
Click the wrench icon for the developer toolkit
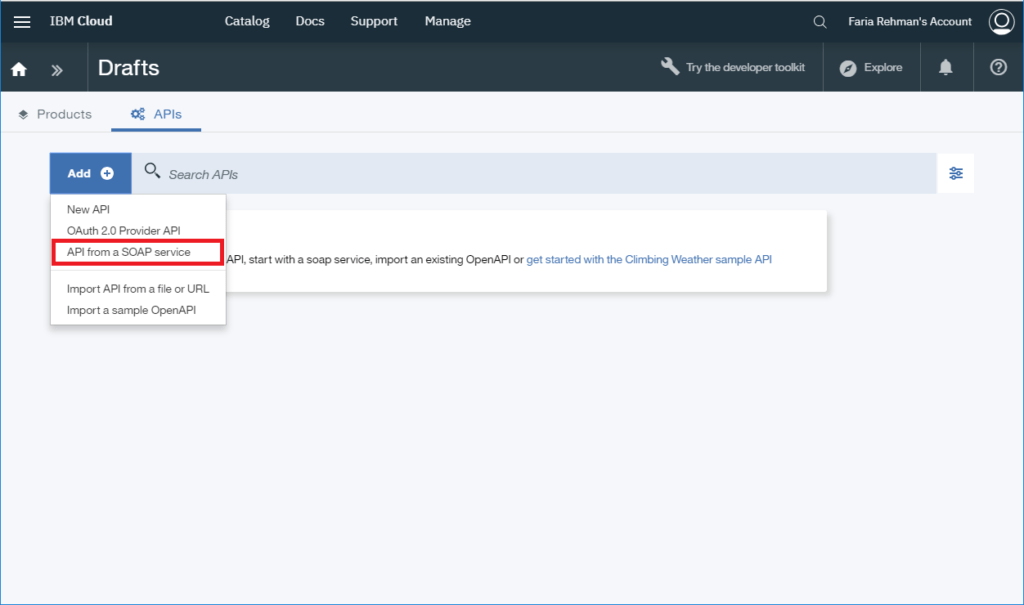click(669, 66)
